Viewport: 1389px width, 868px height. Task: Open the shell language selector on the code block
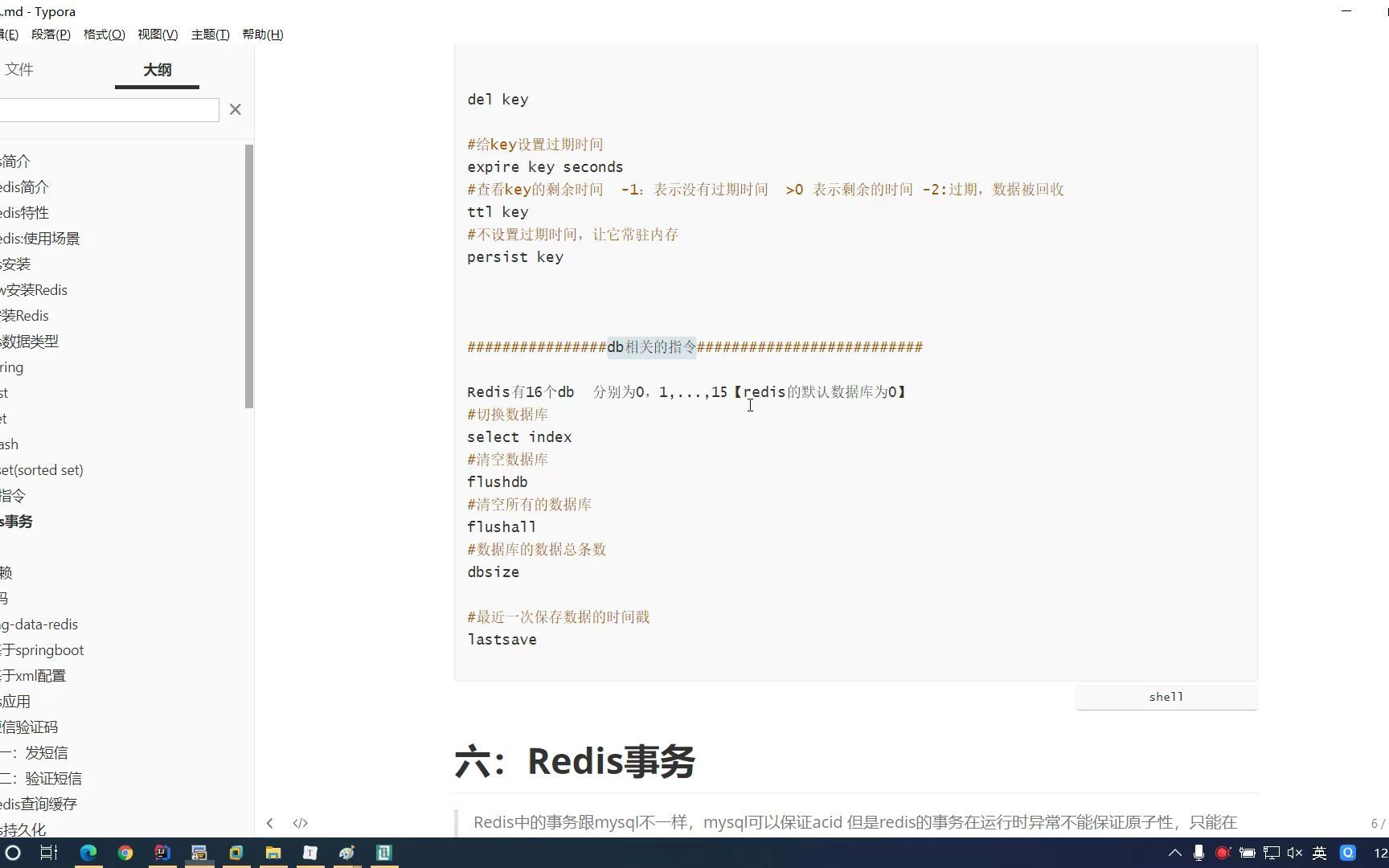pos(1165,696)
